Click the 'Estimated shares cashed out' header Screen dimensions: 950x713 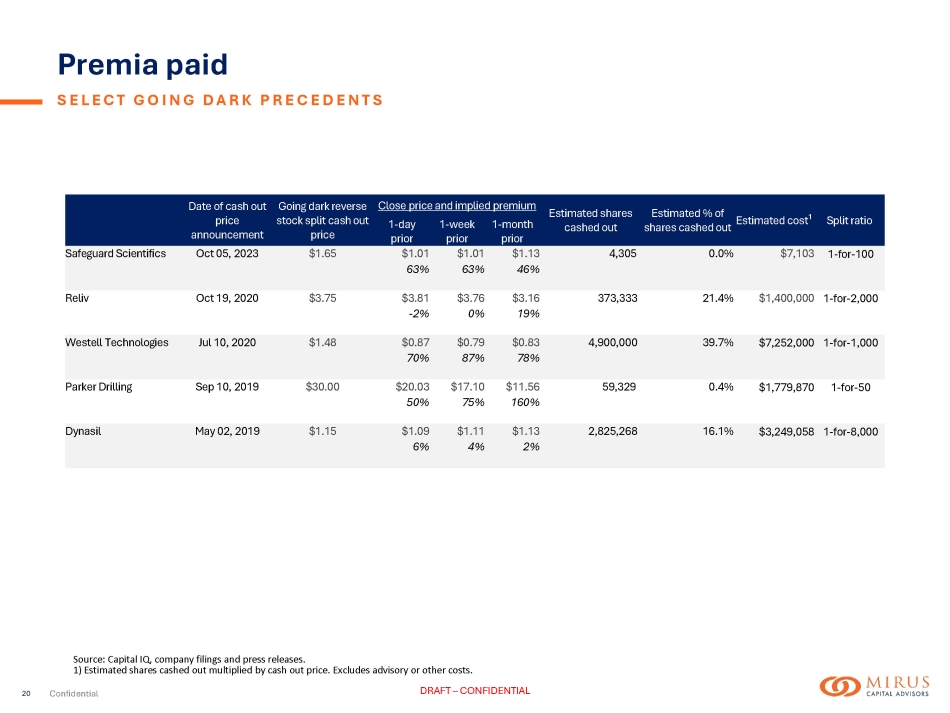click(x=590, y=221)
